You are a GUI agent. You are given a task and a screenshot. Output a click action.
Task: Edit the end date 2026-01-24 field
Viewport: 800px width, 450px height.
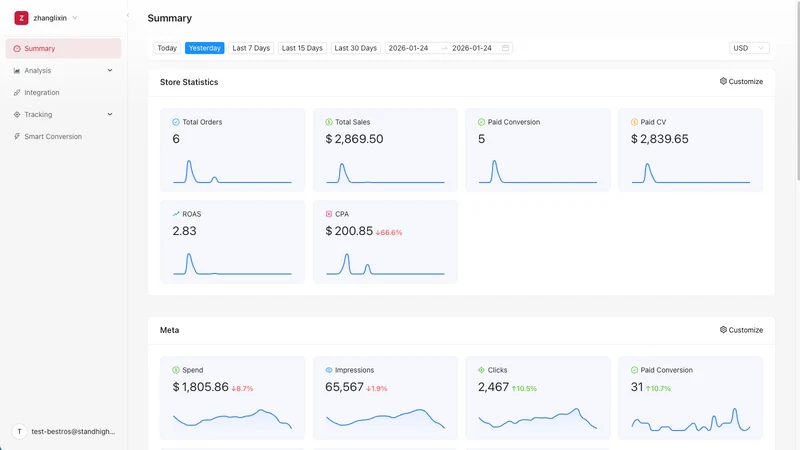[x=472, y=48]
